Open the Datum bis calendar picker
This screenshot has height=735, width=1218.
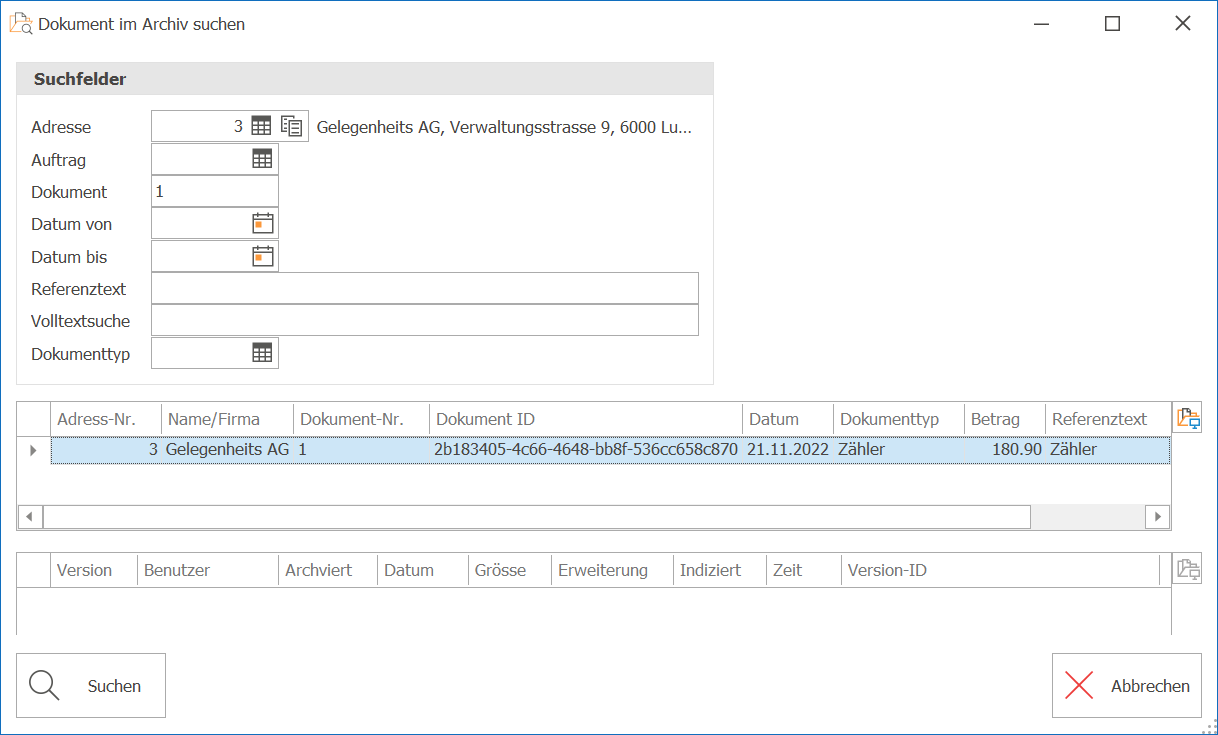point(262,256)
